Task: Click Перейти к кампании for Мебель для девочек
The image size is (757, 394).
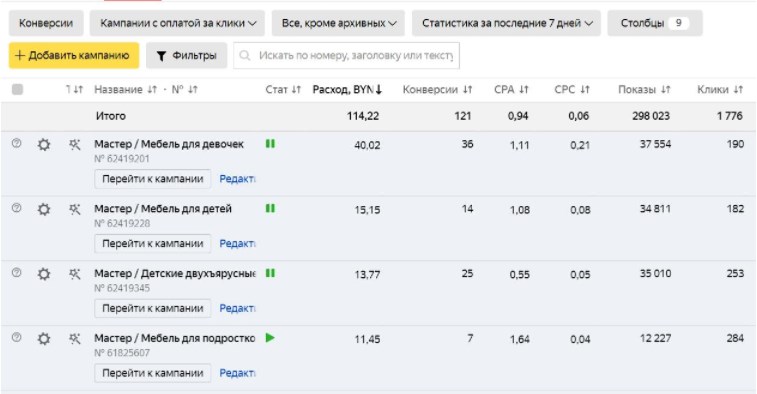Action: tap(153, 179)
